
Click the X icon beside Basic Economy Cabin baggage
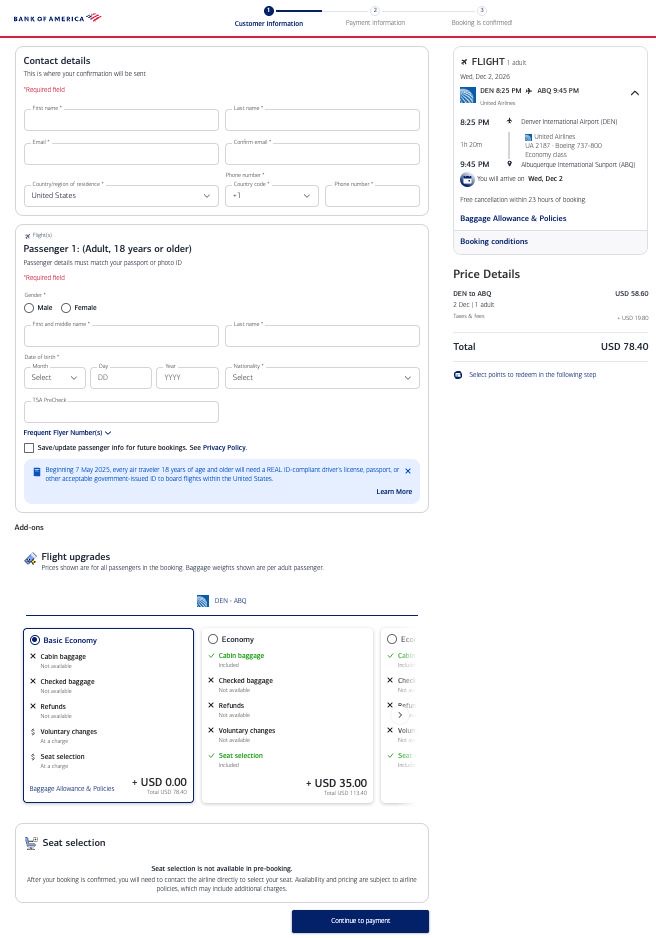[33, 656]
